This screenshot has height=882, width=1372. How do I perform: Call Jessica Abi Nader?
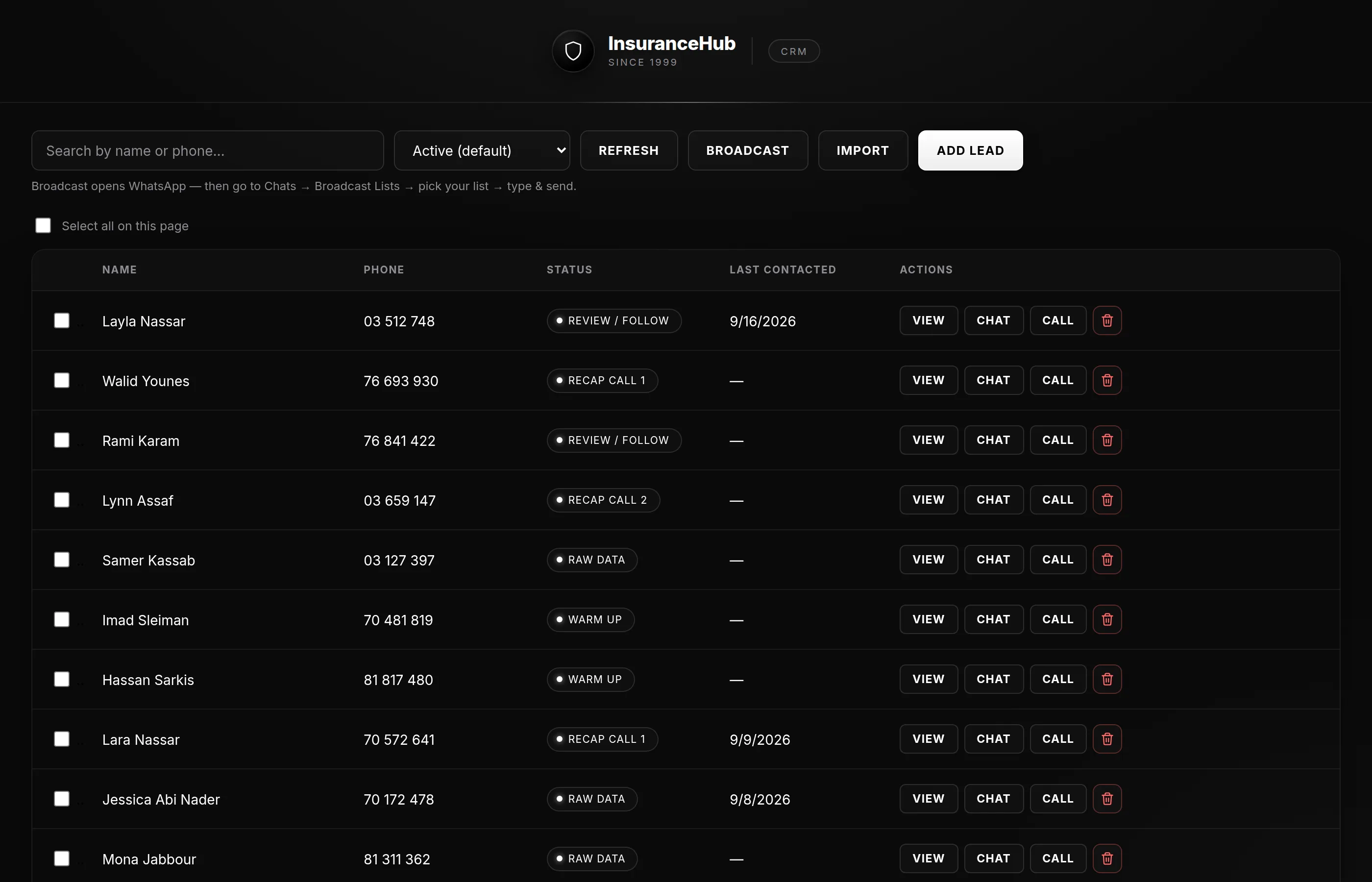coord(1057,798)
